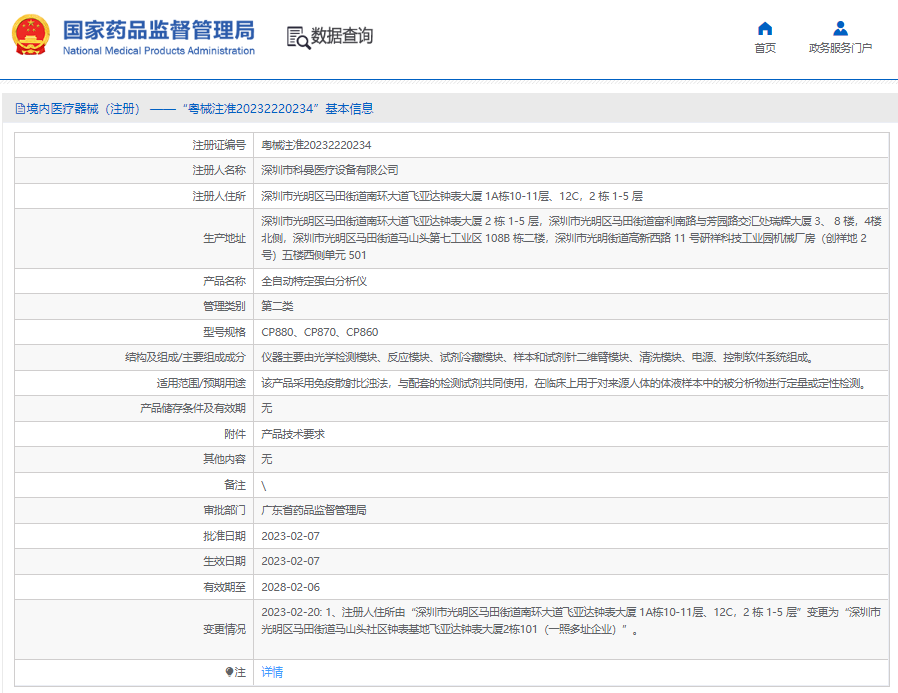This screenshot has width=898, height=693.
Task: Click the 数据查询 heading text
Action: tap(342, 37)
